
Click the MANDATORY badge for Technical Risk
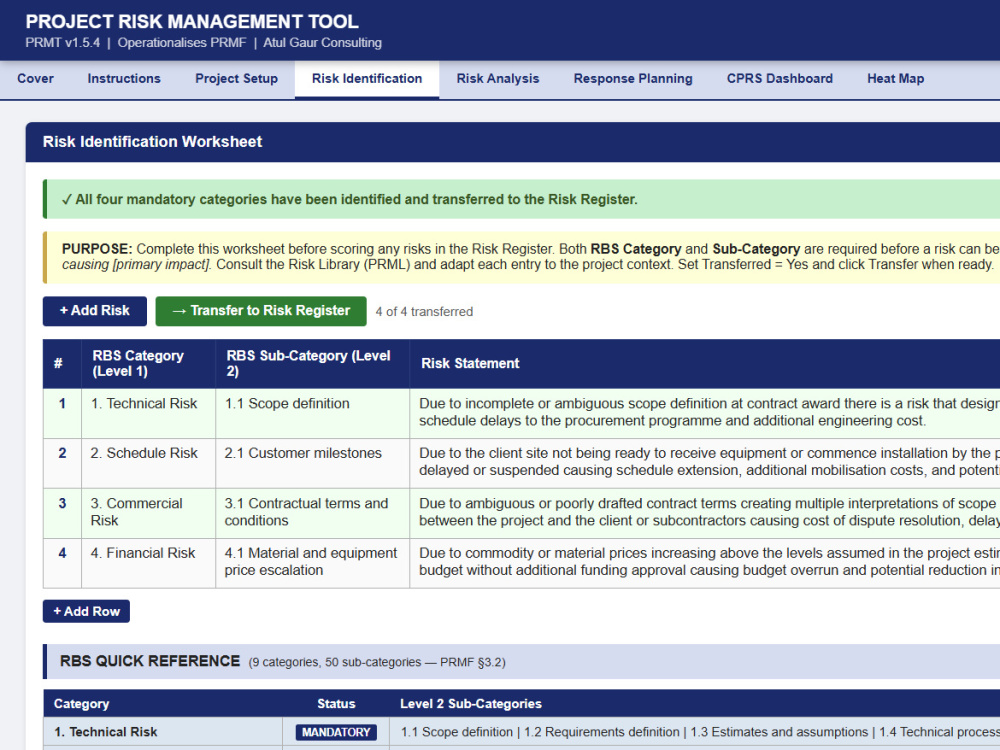tap(336, 732)
